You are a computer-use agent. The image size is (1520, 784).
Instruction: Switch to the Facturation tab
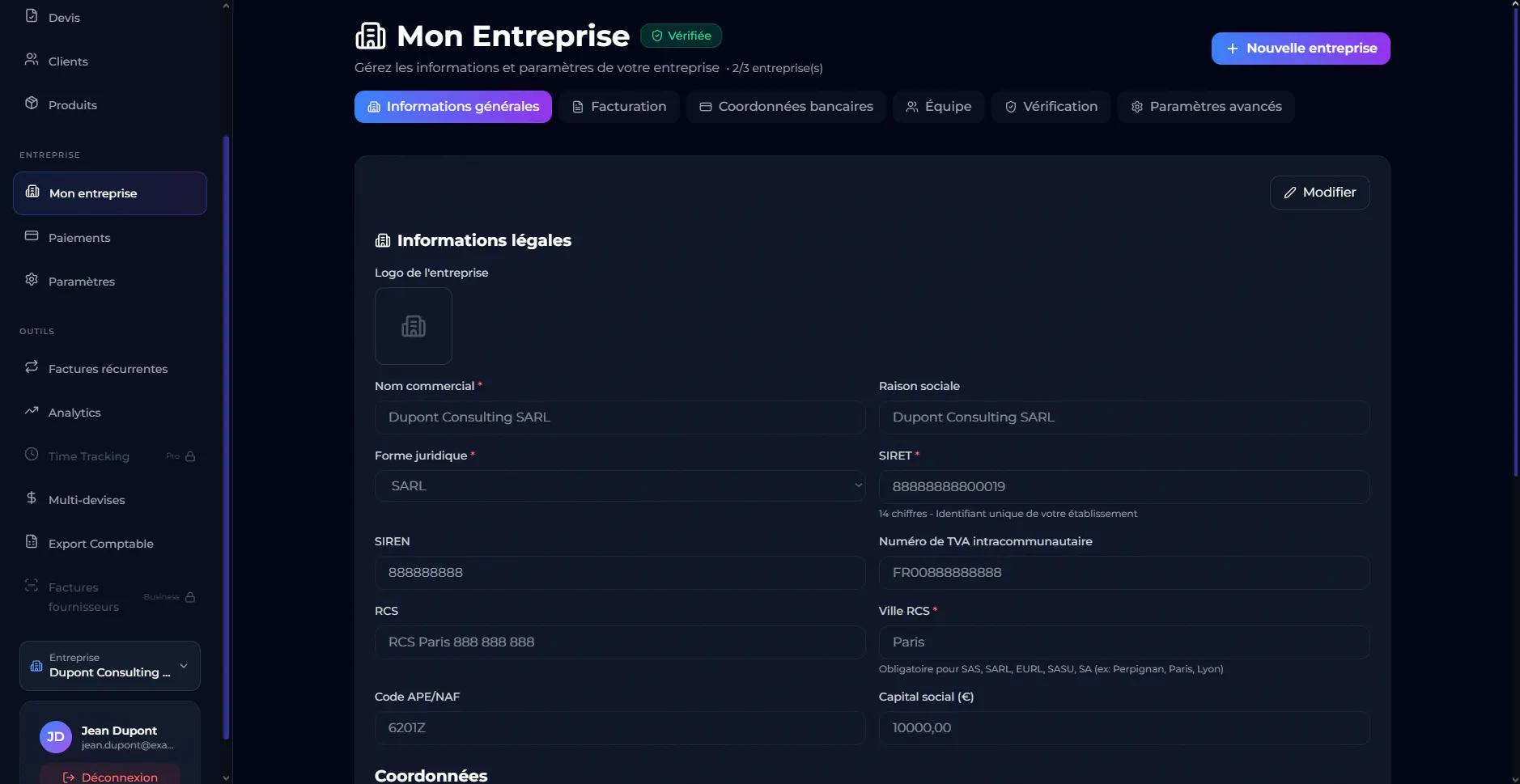pos(619,107)
